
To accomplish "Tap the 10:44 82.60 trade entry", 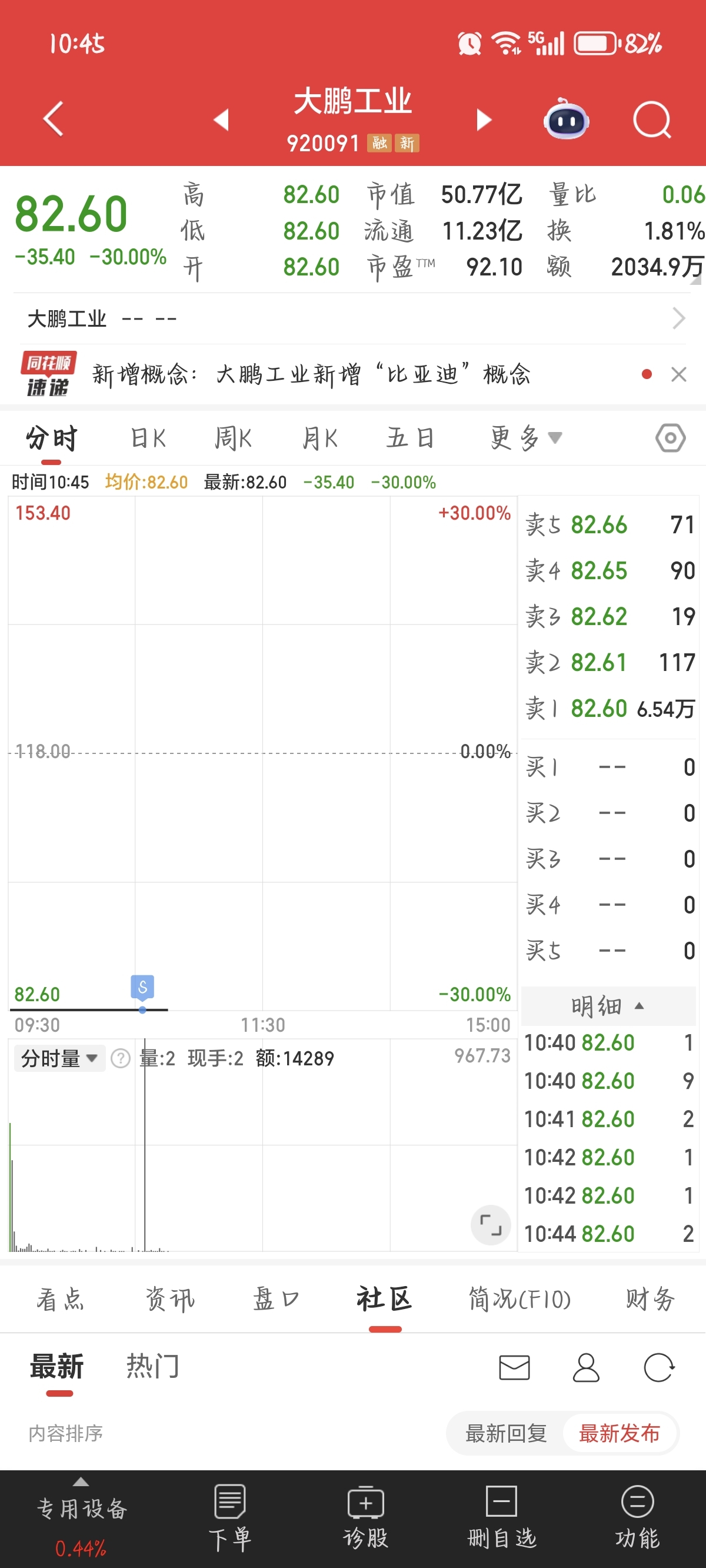I will pyautogui.click(x=608, y=1234).
